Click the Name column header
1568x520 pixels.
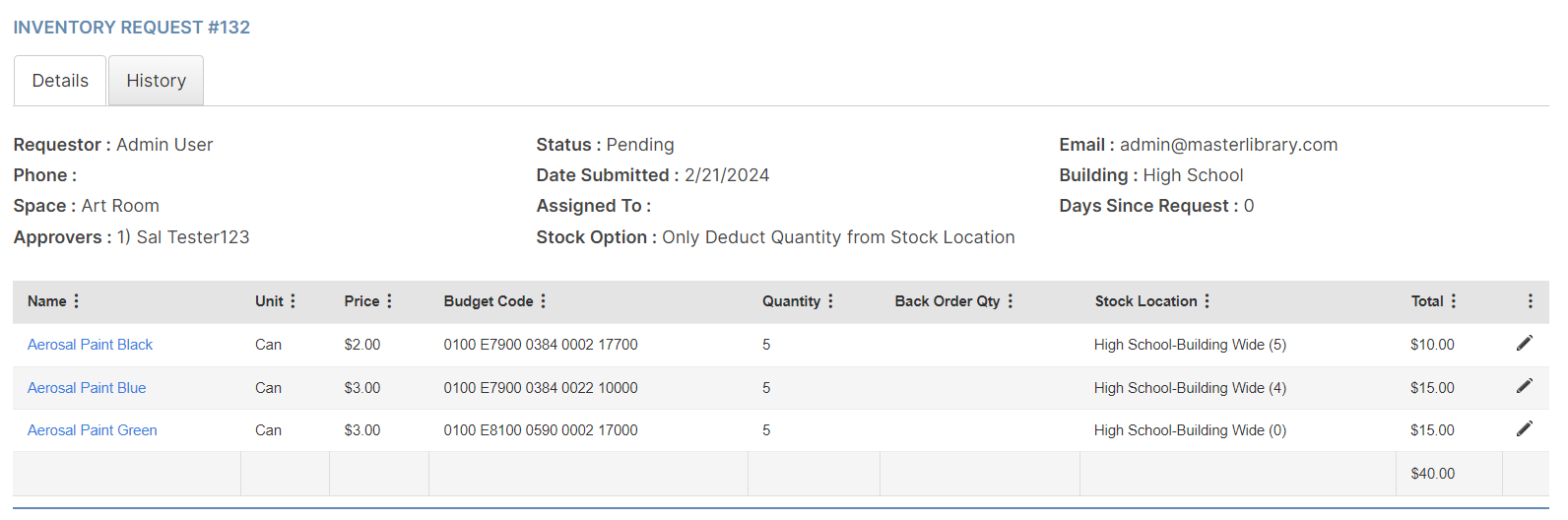tap(46, 301)
